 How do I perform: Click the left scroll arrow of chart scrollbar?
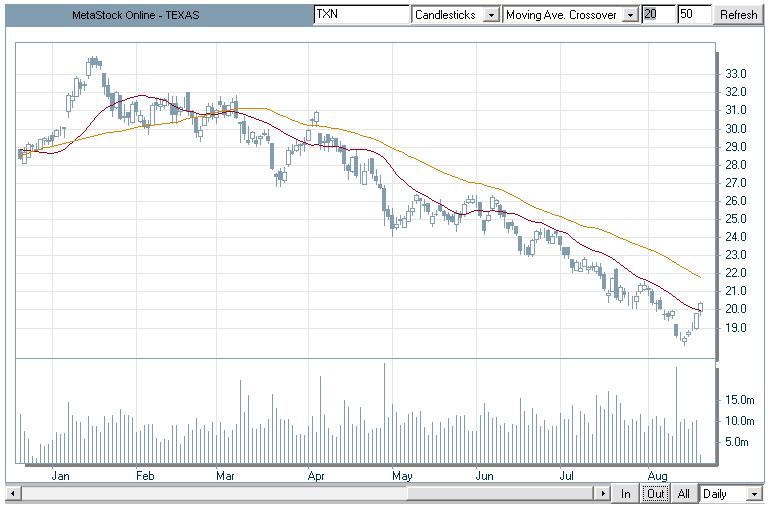pyautogui.click(x=13, y=493)
